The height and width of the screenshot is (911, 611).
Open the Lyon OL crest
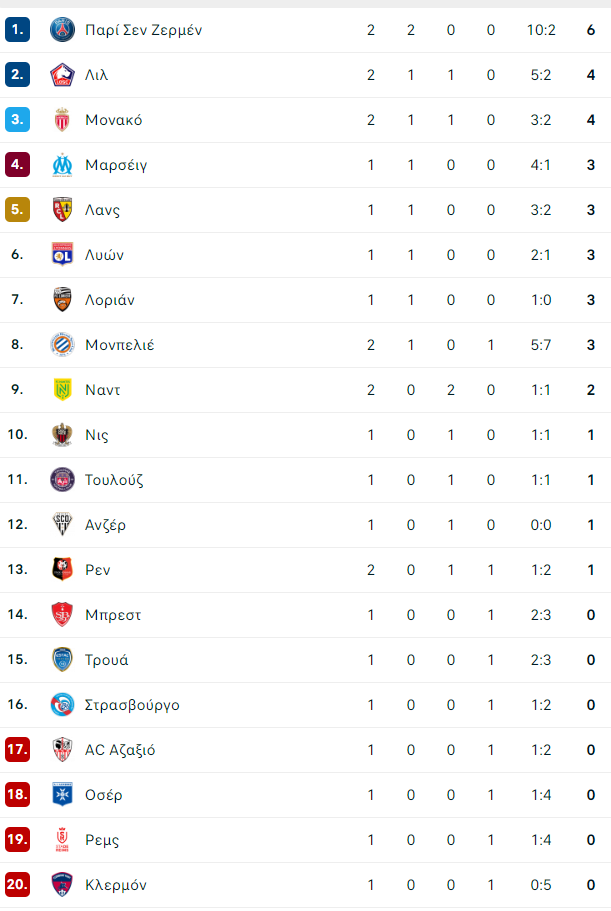point(62,254)
